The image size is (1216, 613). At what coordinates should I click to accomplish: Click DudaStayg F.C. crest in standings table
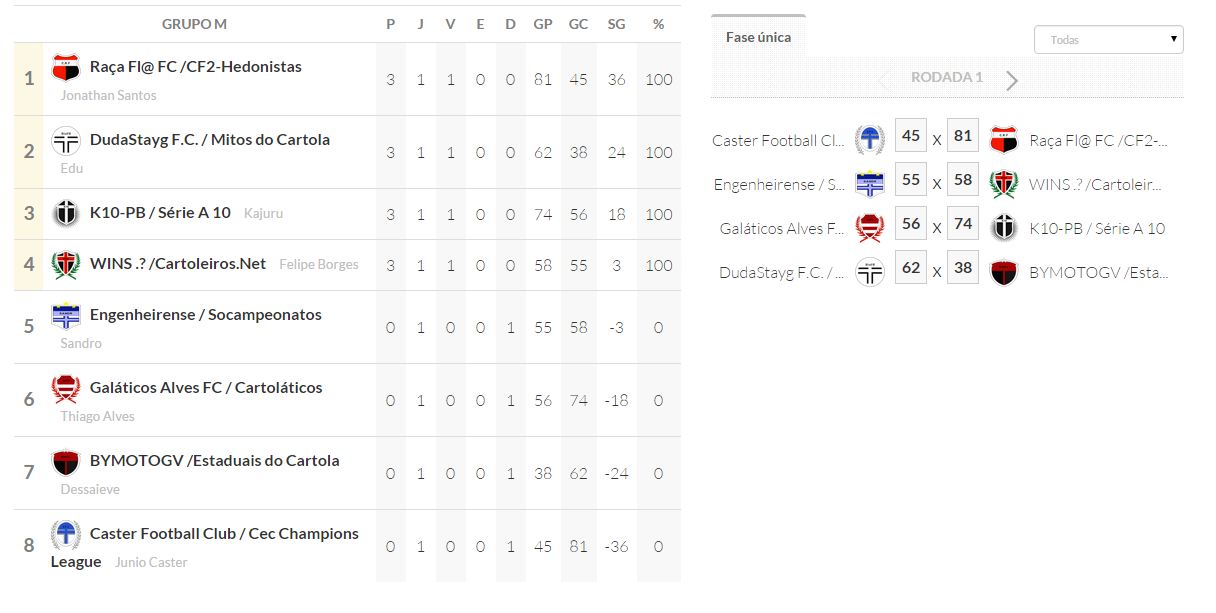(x=66, y=141)
